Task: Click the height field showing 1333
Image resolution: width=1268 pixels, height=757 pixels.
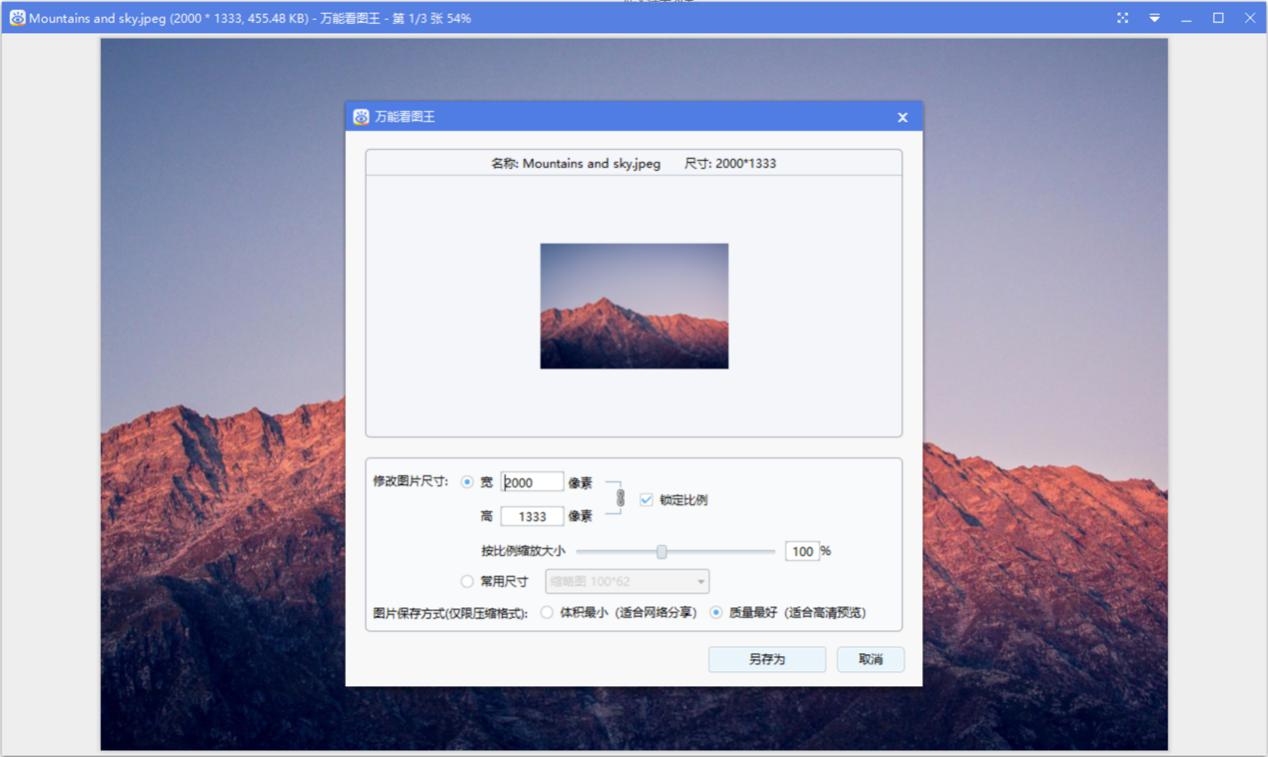Action: (x=532, y=516)
